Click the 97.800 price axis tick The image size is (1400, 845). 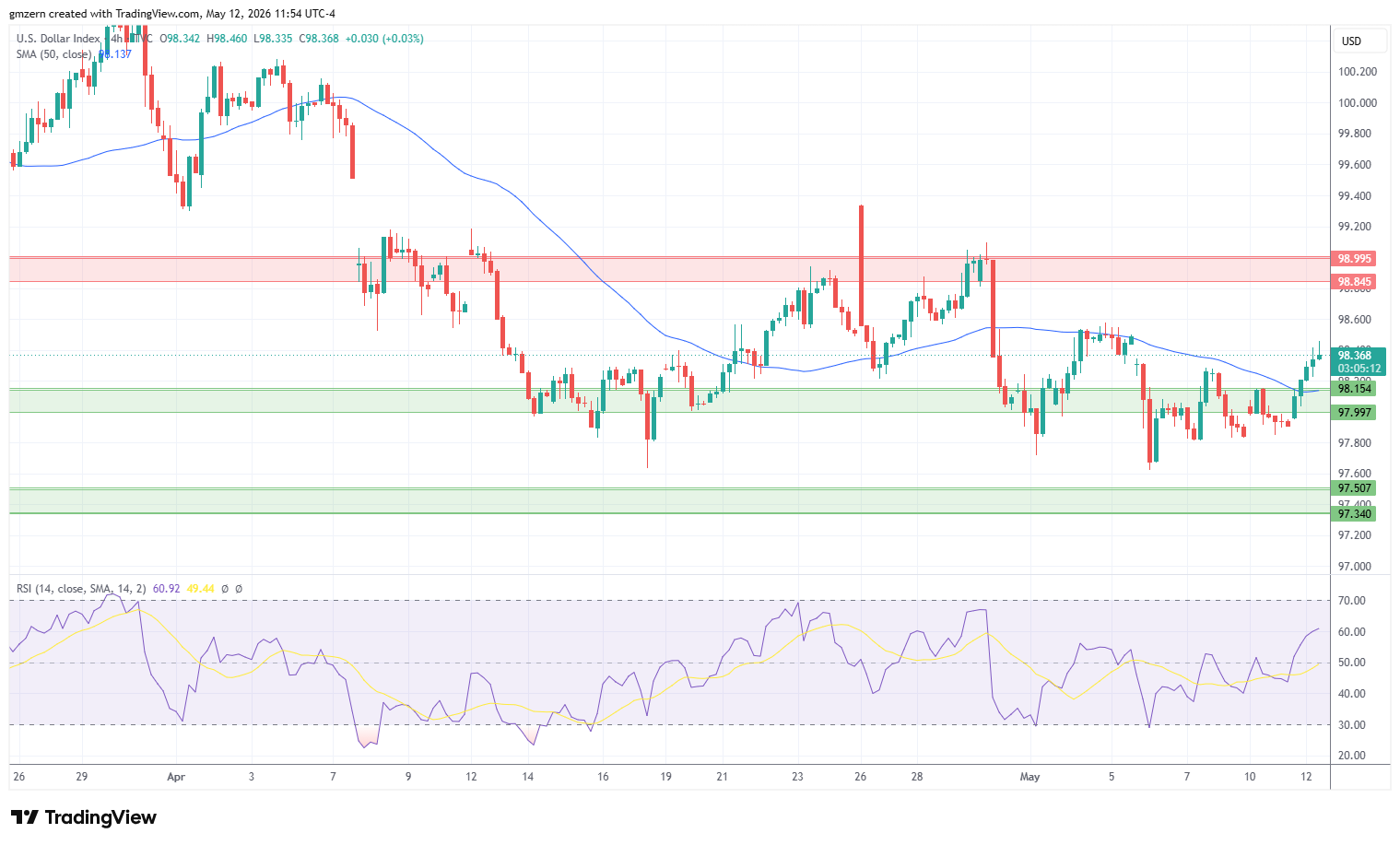click(x=1355, y=443)
